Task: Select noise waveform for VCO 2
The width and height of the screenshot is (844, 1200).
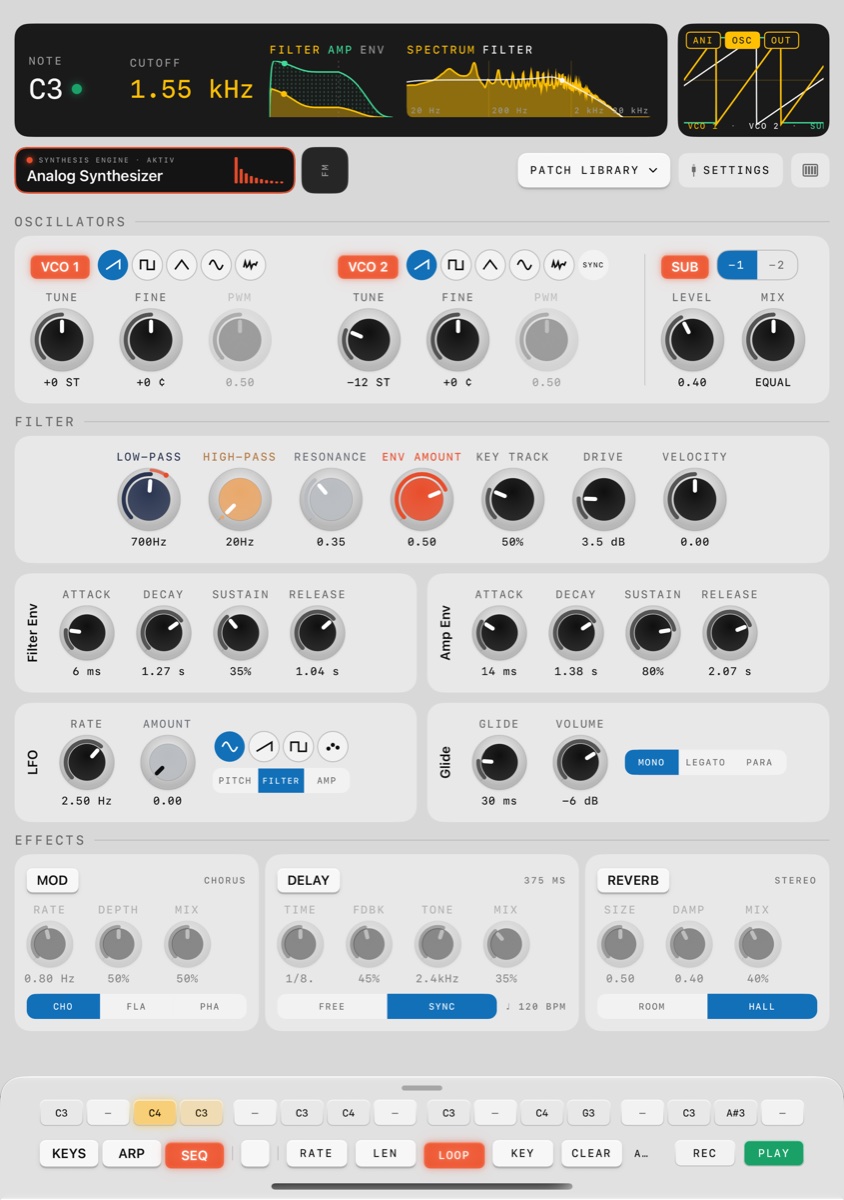Action: click(558, 265)
